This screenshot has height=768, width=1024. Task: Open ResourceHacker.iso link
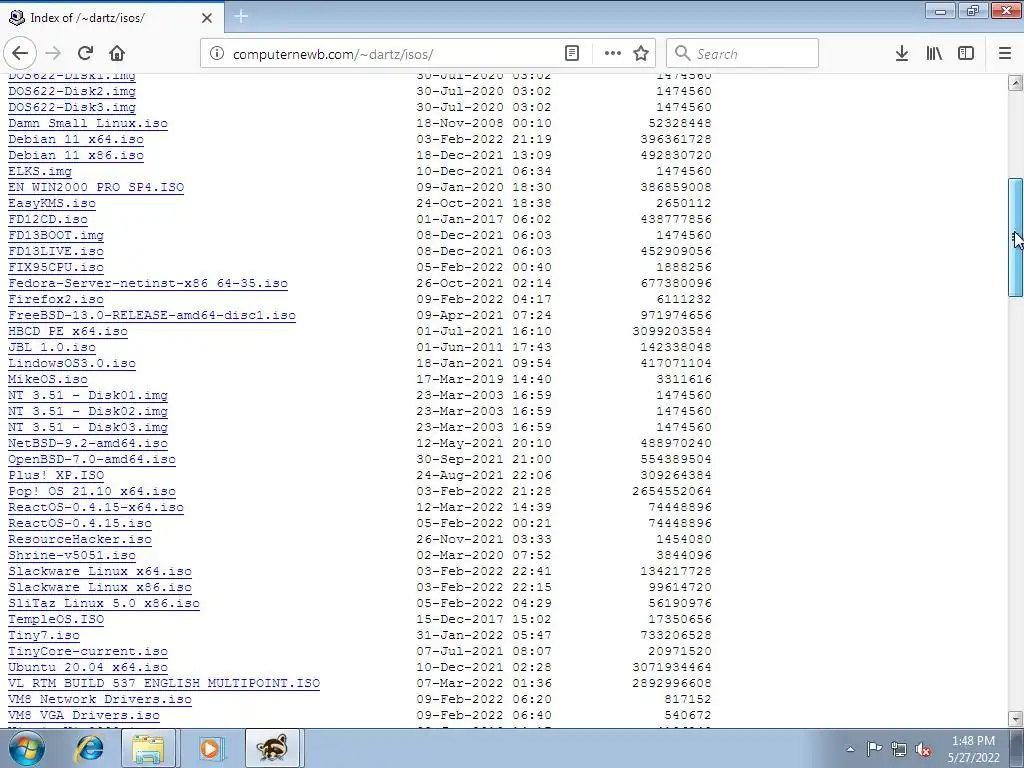coord(80,539)
